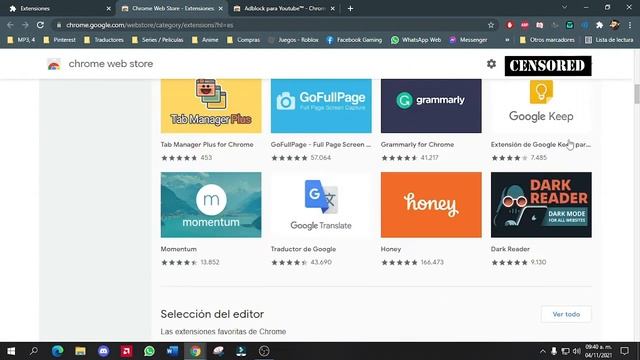This screenshot has height=360, width=640.
Task: Select Chrome Web Store - Extensiones tab
Action: point(172,8)
